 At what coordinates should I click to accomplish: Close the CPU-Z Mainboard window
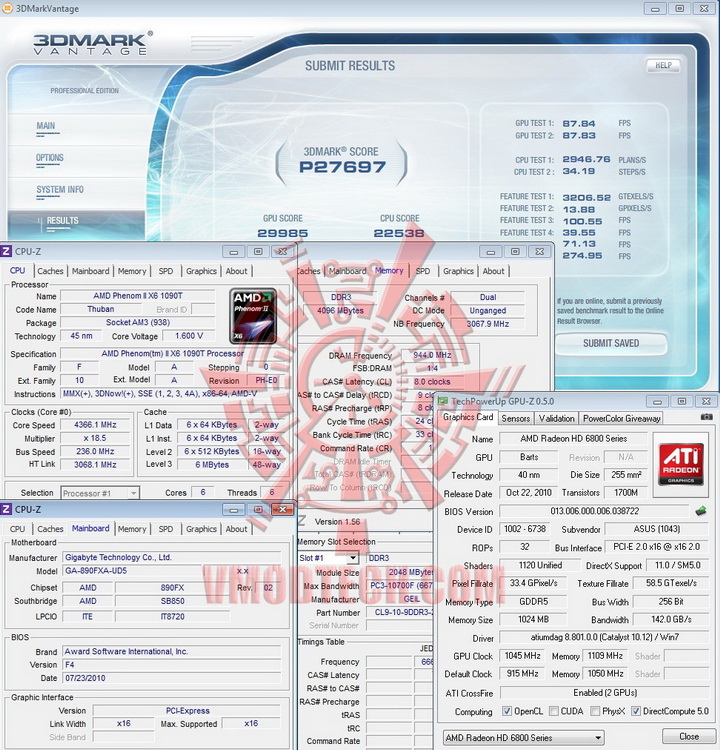(283, 509)
